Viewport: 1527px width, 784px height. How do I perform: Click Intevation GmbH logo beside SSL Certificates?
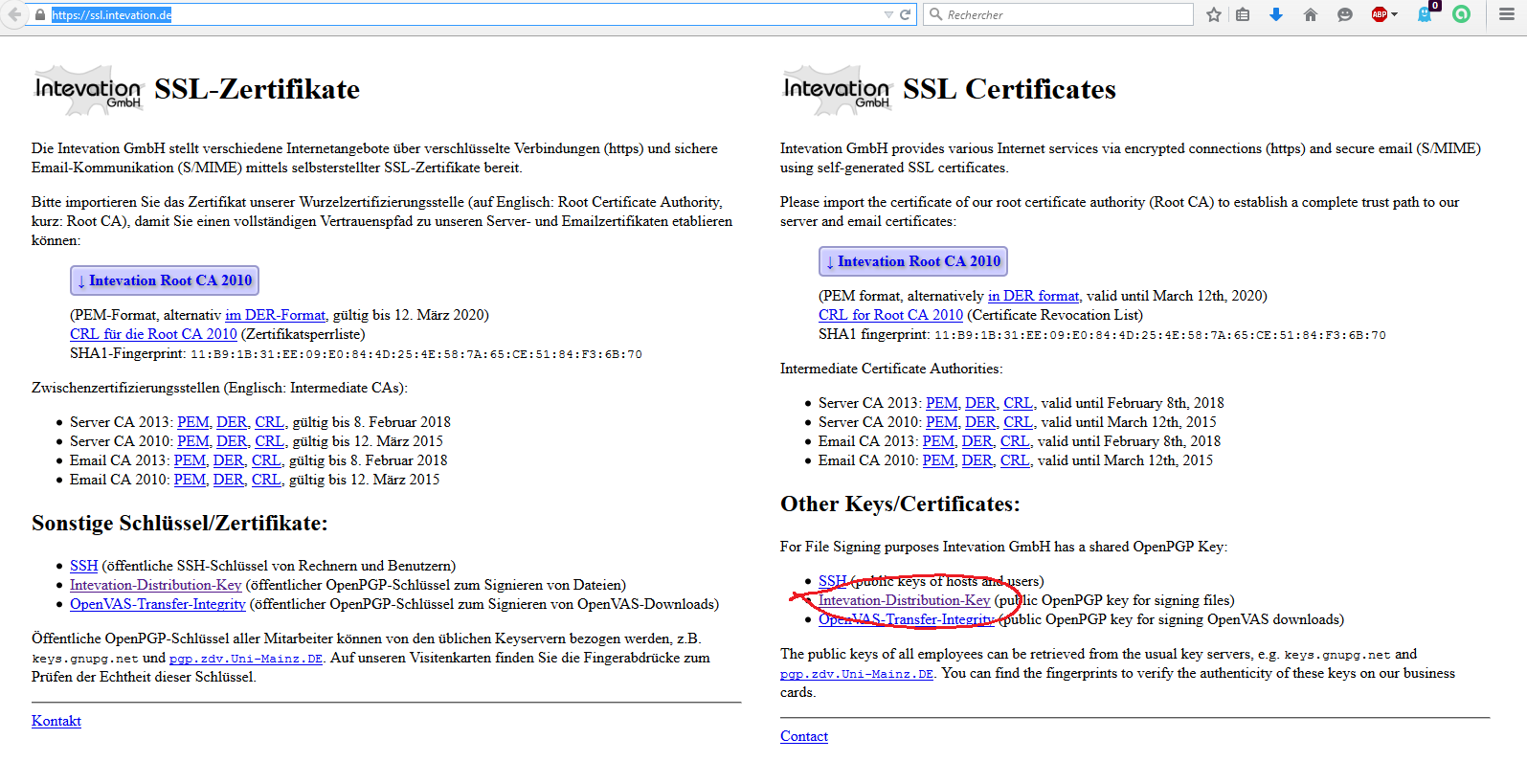click(837, 90)
